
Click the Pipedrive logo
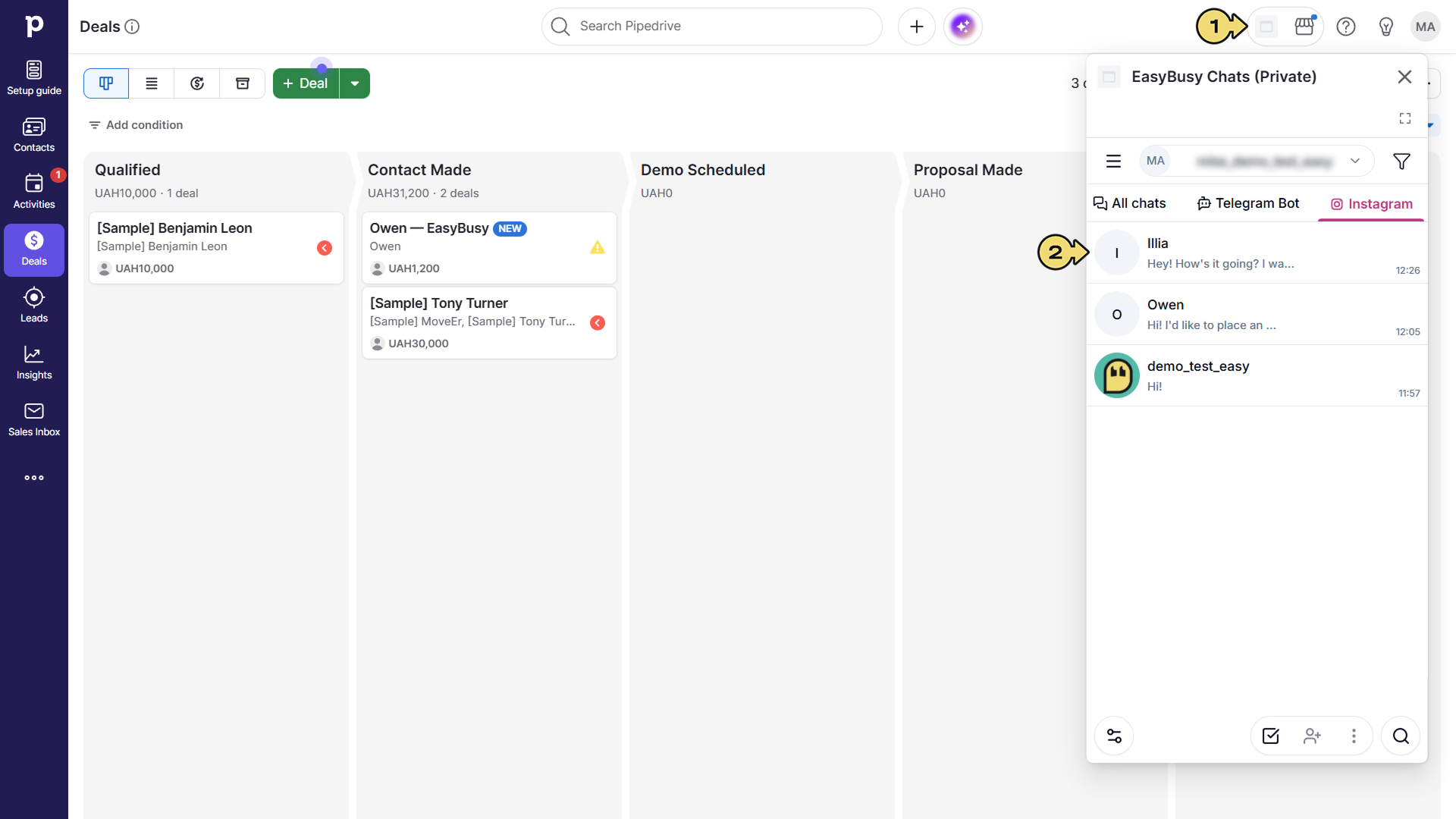coord(34,26)
